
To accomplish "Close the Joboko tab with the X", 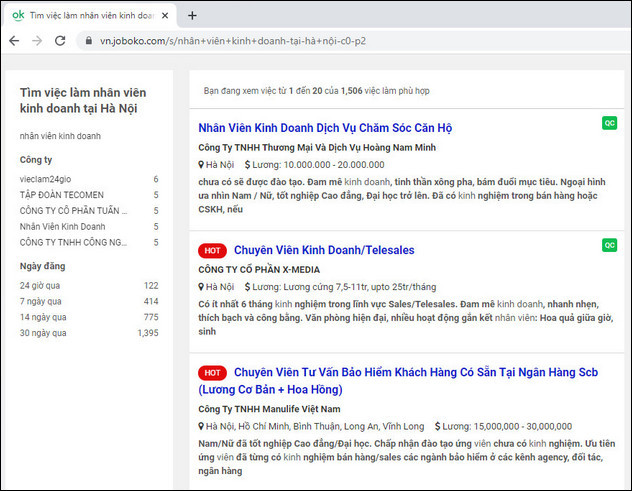I will (165, 15).
